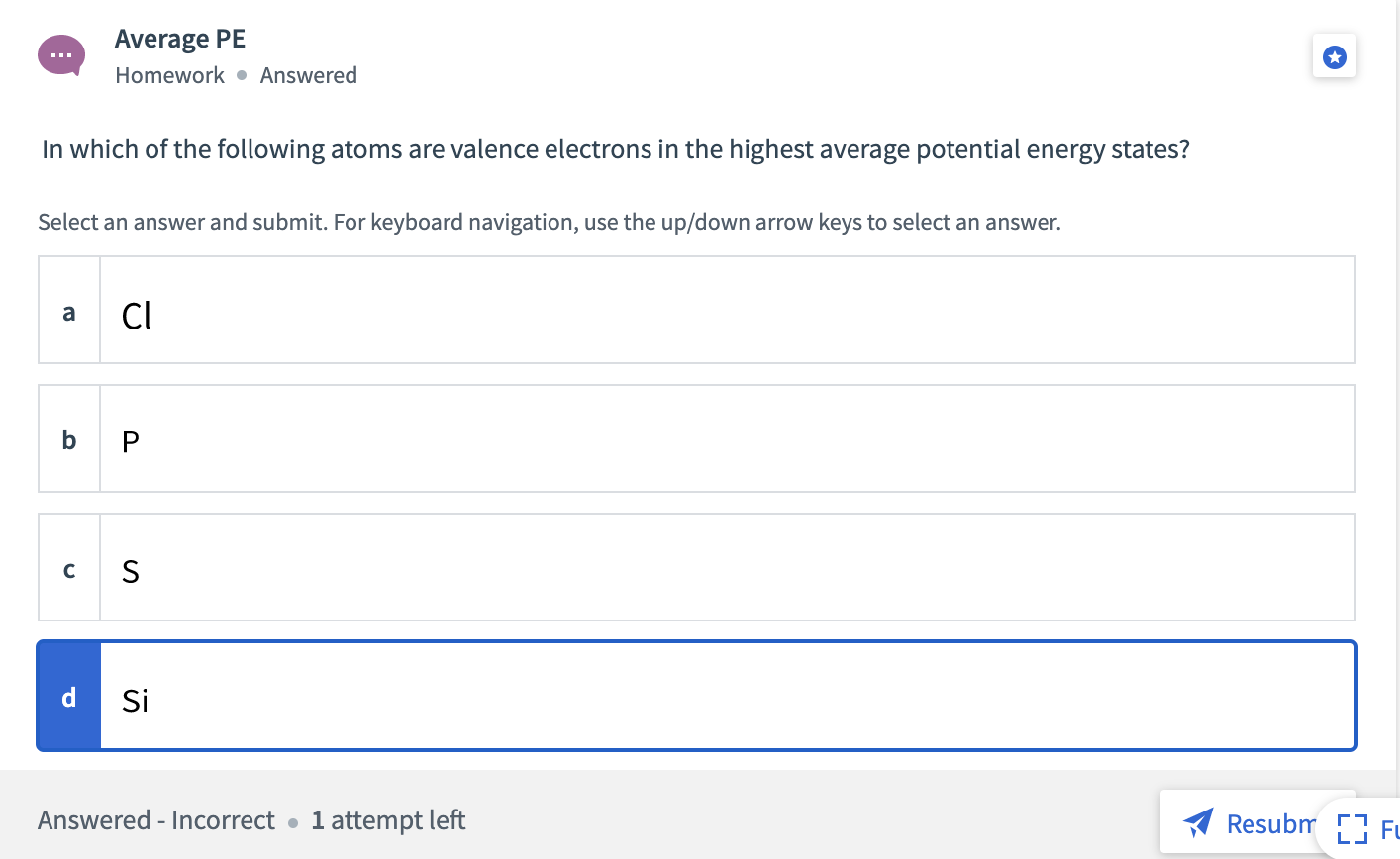Click the ellipsis inside the purple chat icon
The image size is (1400, 859).
coord(60,54)
